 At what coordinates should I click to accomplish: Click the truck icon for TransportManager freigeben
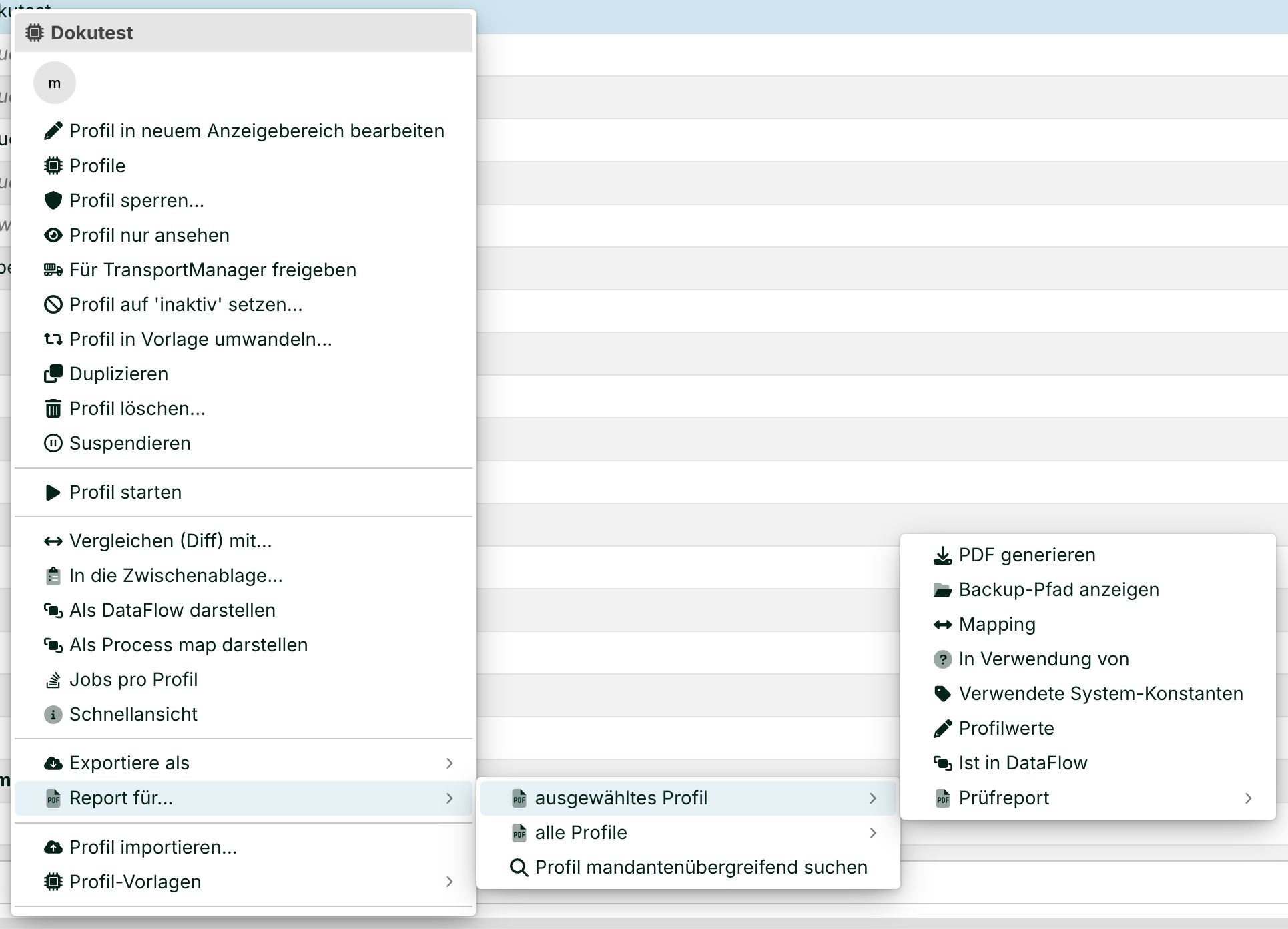point(53,270)
